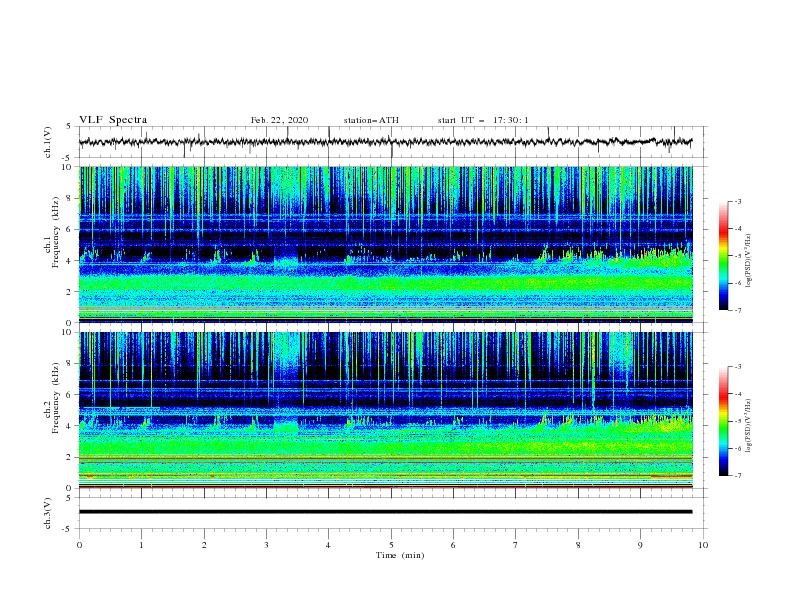The height and width of the screenshot is (612, 792).
Task: Click time axis tick label "9"
Action: pos(640,545)
